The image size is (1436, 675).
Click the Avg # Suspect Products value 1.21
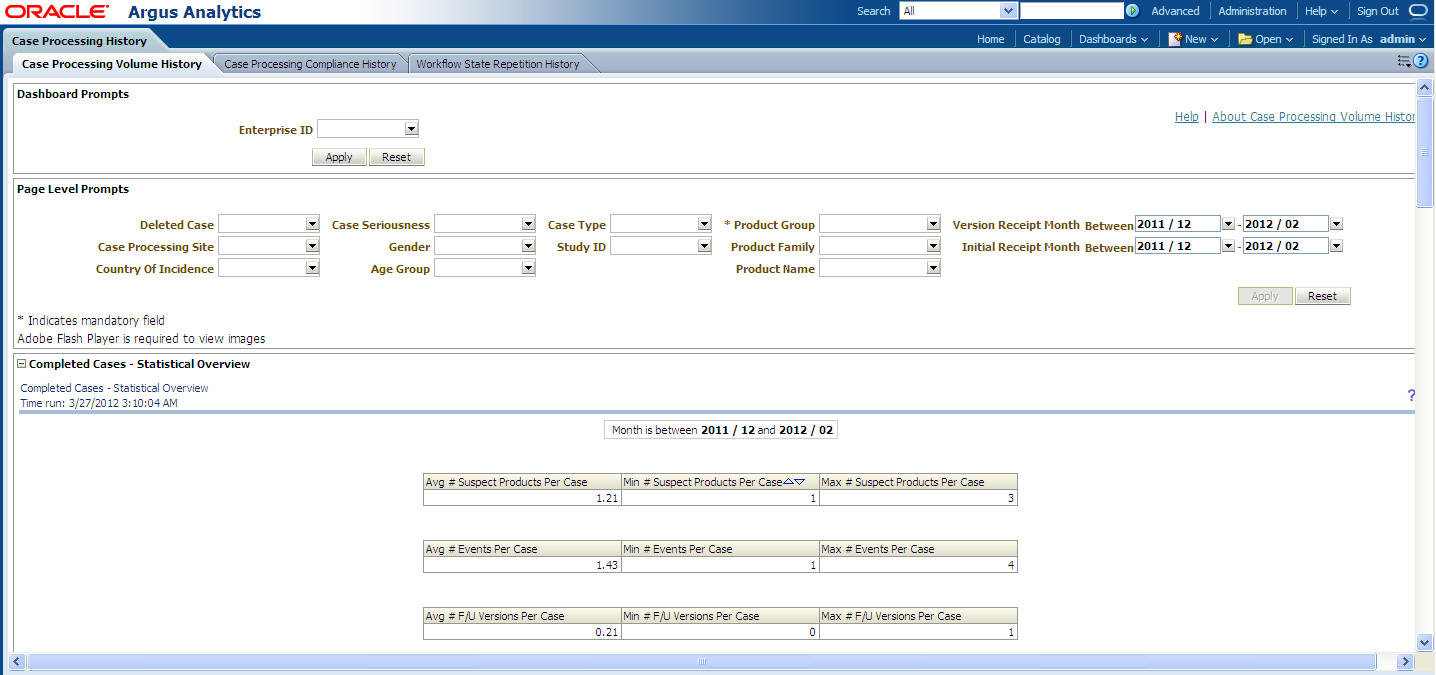(605, 498)
